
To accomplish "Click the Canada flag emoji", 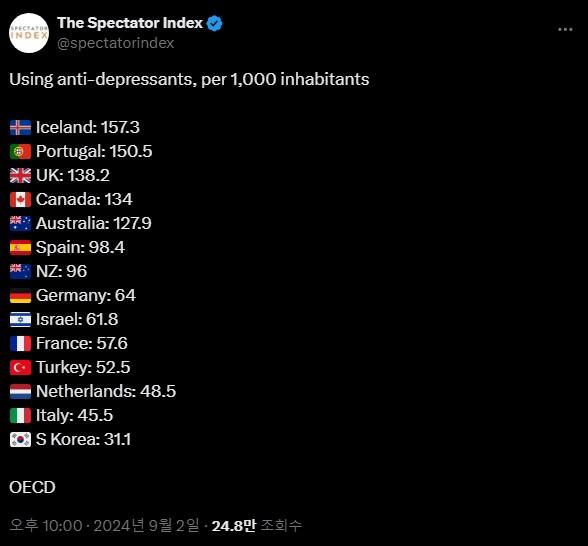I will coord(20,200).
